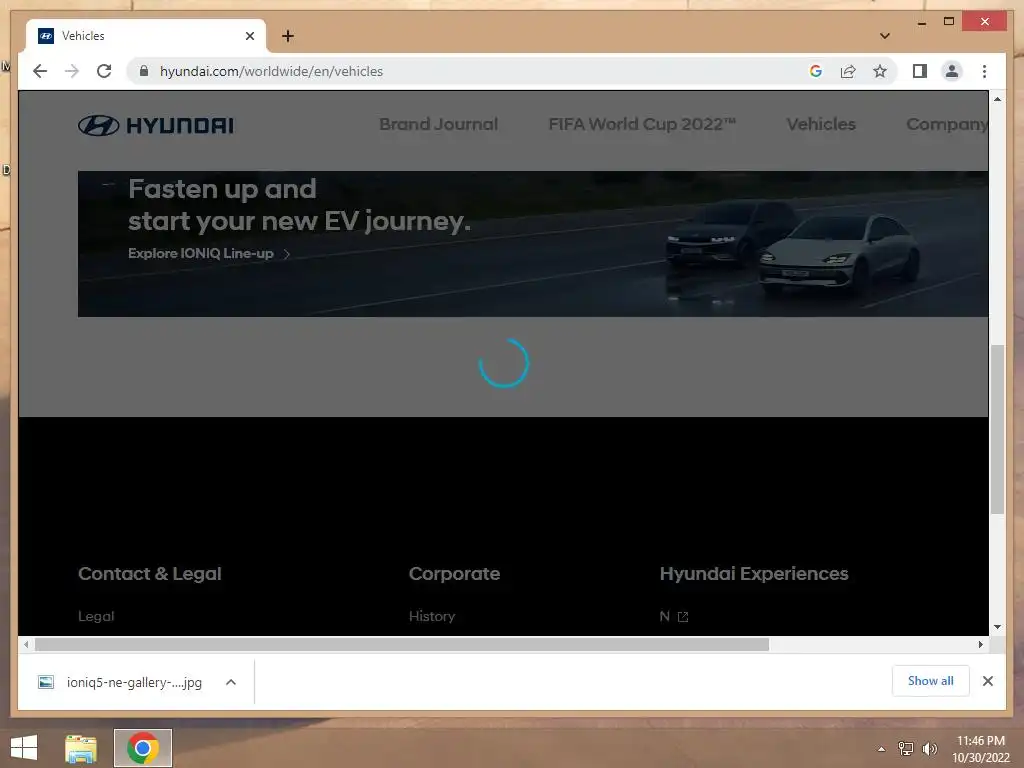
Task: Toggle the Chrome side panel
Action: point(920,71)
